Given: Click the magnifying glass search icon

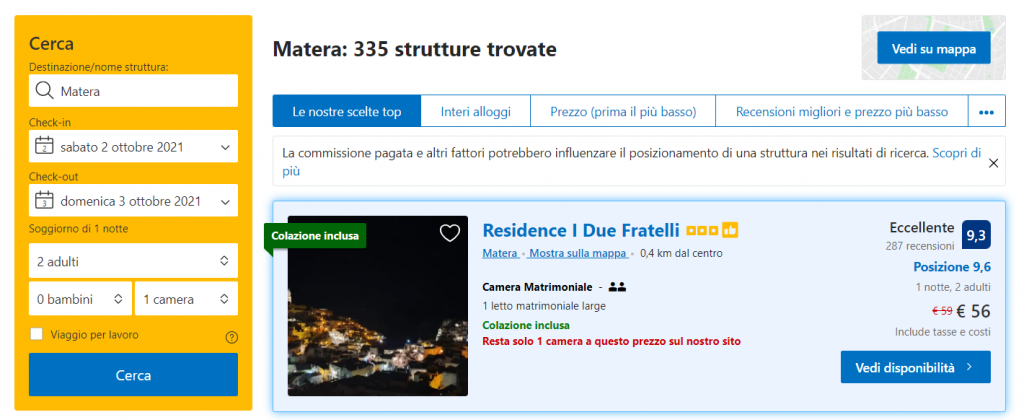Looking at the screenshot, I should 44,91.
